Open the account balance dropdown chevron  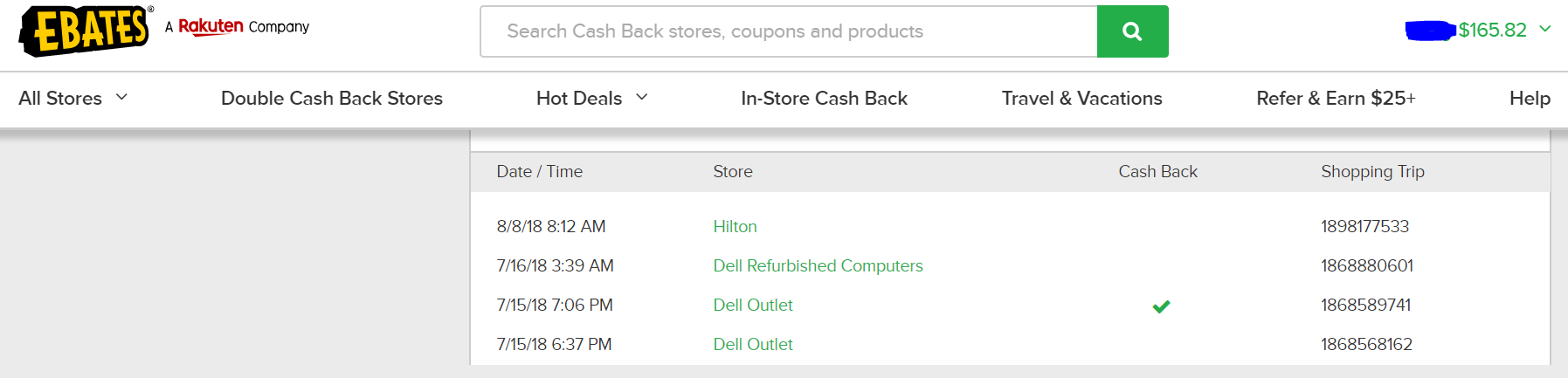[1544, 29]
